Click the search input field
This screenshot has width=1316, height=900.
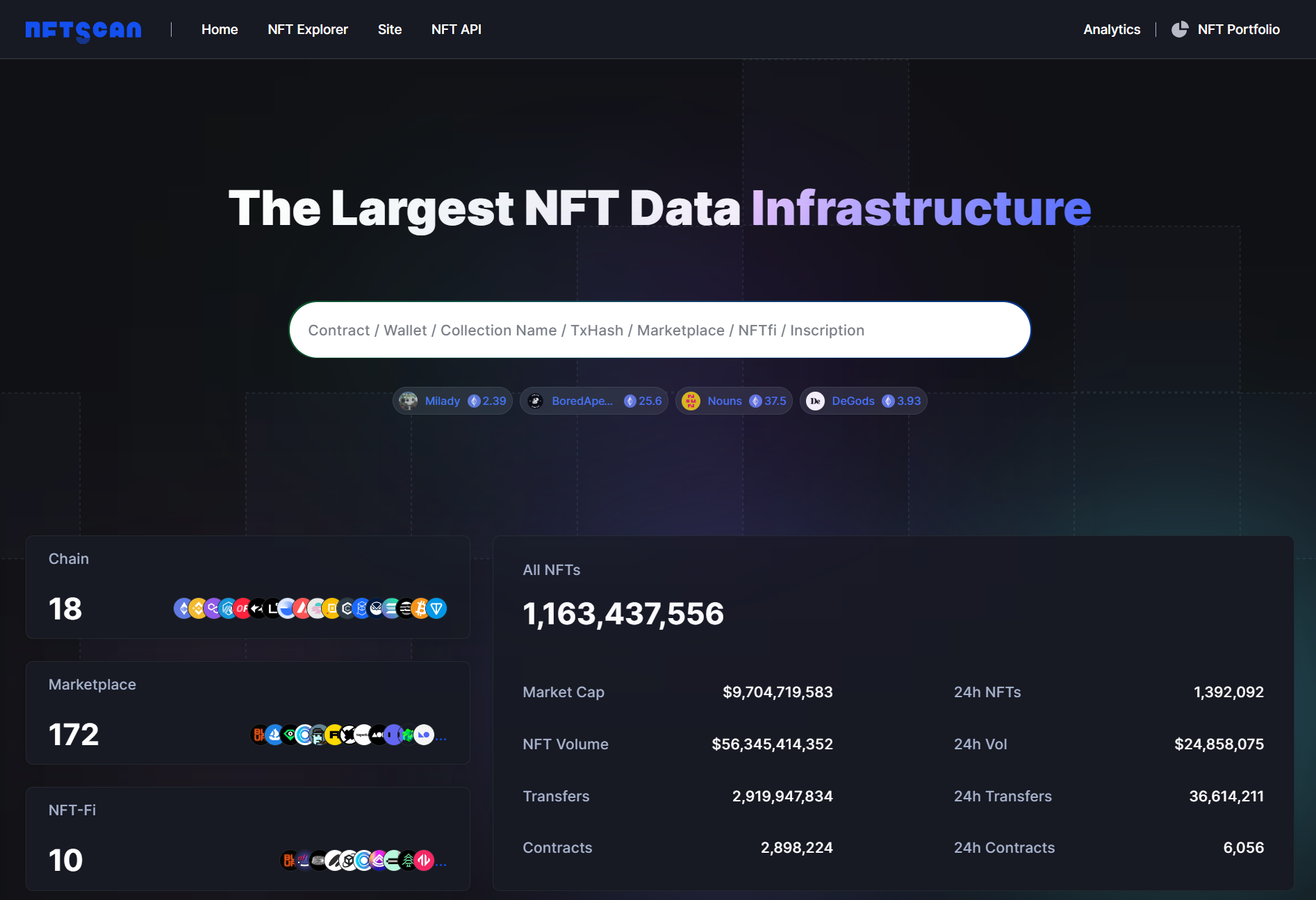click(x=659, y=330)
